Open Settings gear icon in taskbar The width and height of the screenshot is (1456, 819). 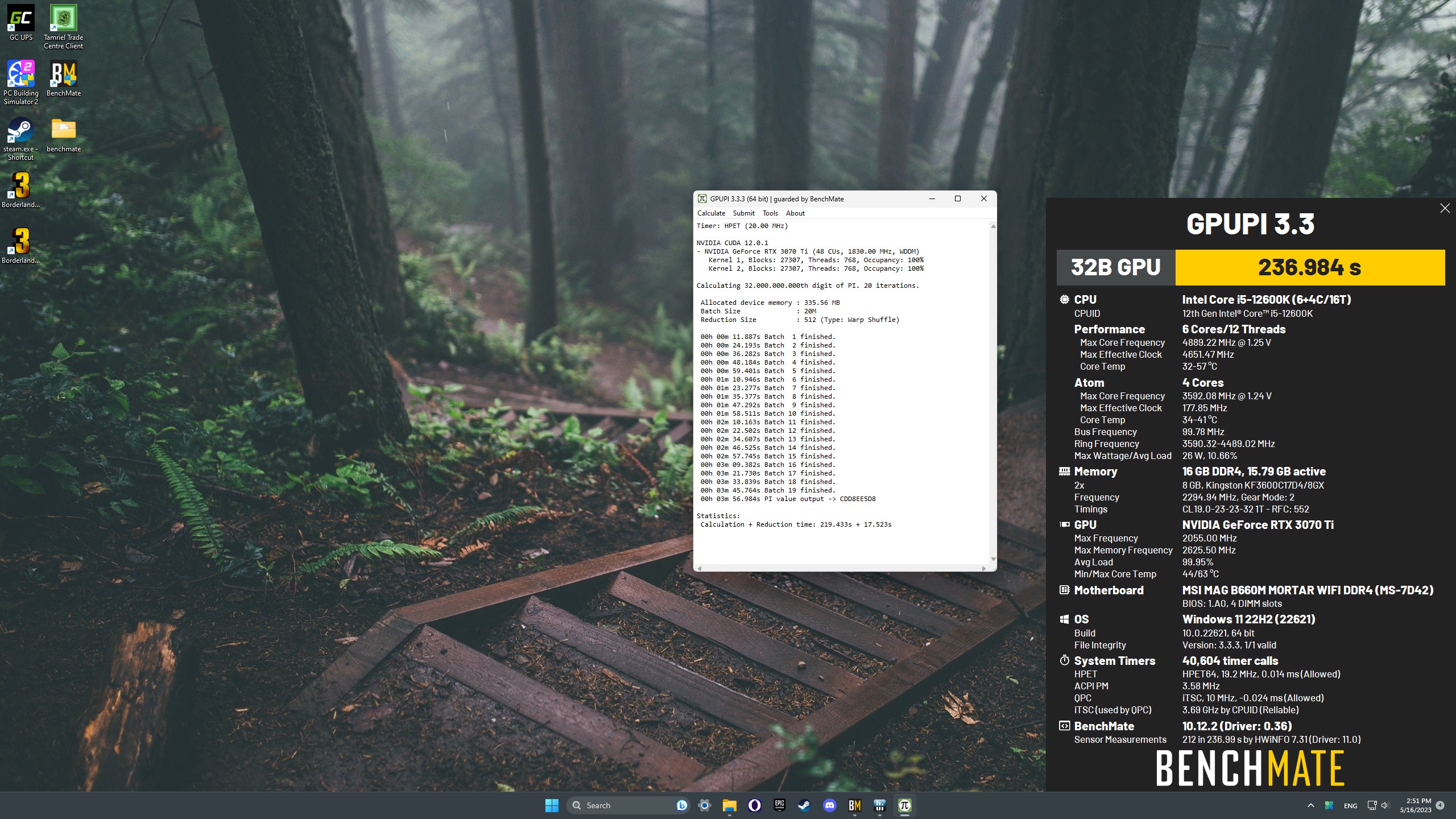pos(705,805)
